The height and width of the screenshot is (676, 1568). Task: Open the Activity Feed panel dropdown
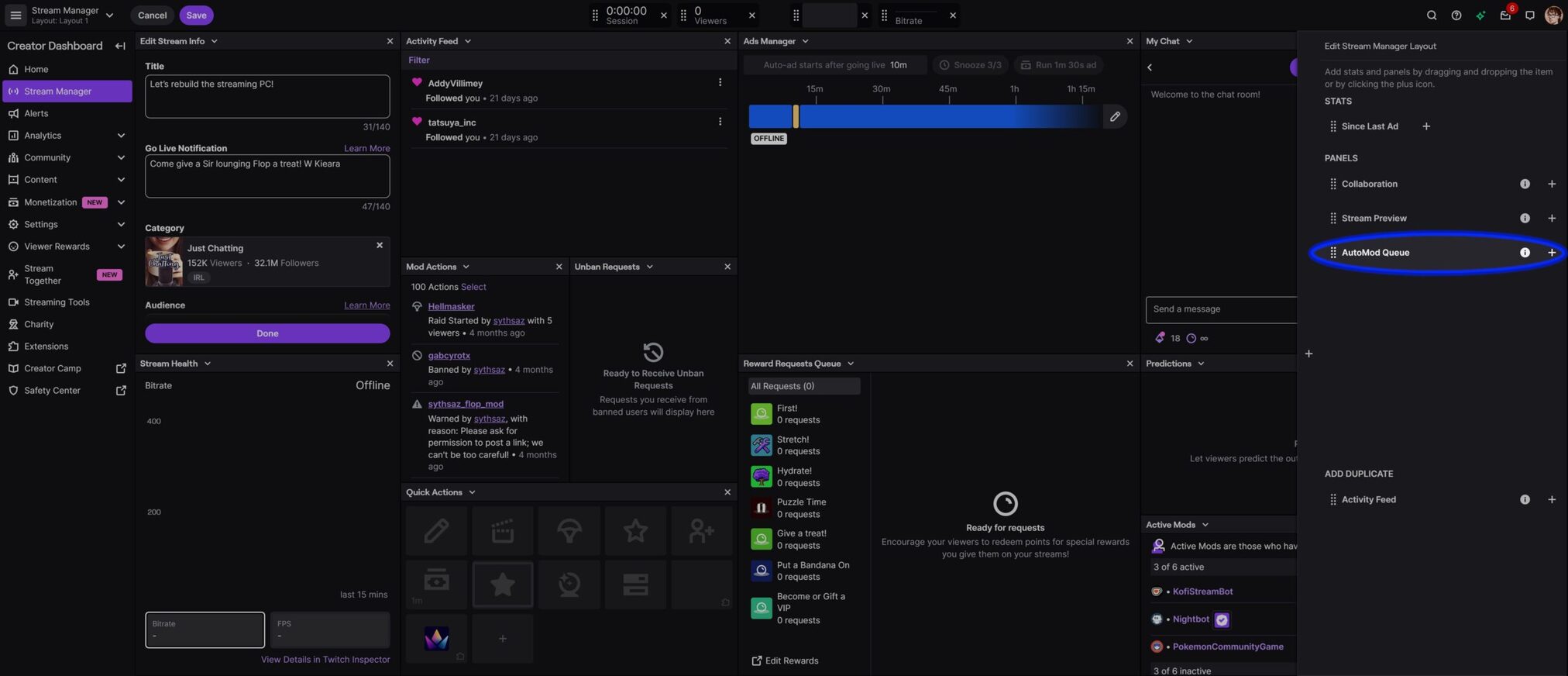coord(467,41)
